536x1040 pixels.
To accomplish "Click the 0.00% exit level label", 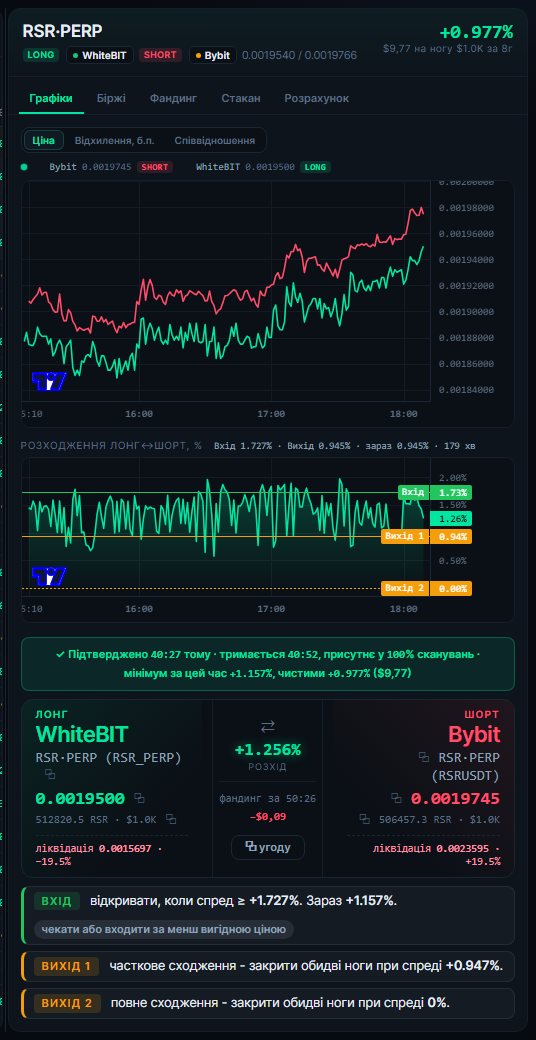I will pos(451,588).
